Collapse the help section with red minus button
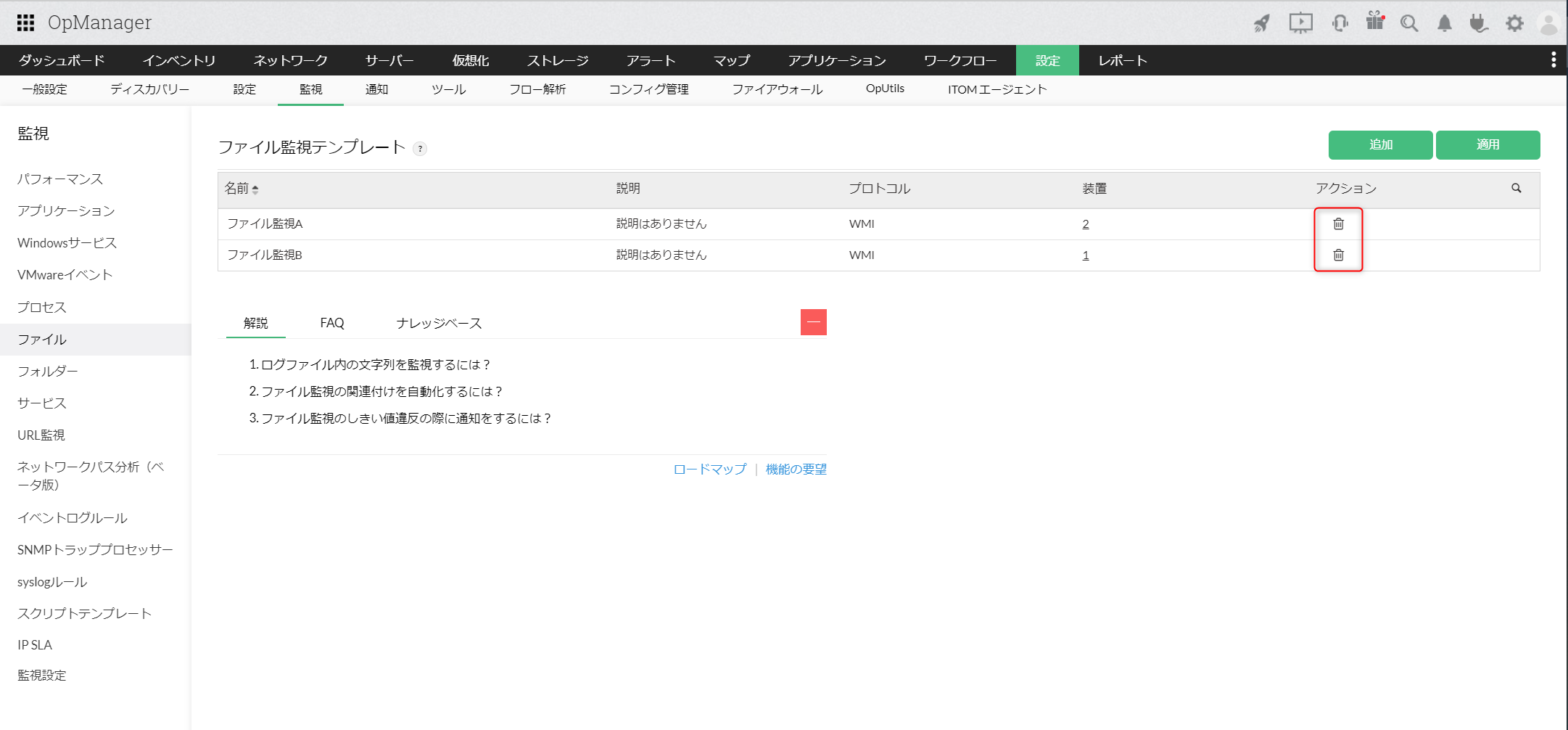The width and height of the screenshot is (1568, 730). click(814, 321)
